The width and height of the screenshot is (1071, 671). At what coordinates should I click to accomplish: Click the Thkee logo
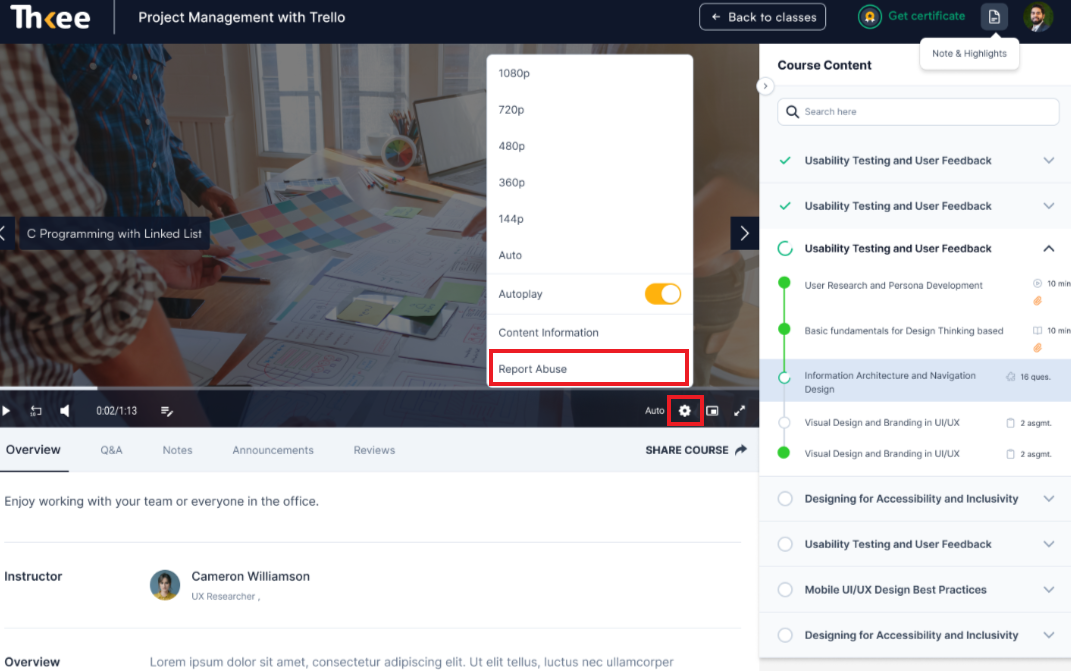[x=50, y=17]
